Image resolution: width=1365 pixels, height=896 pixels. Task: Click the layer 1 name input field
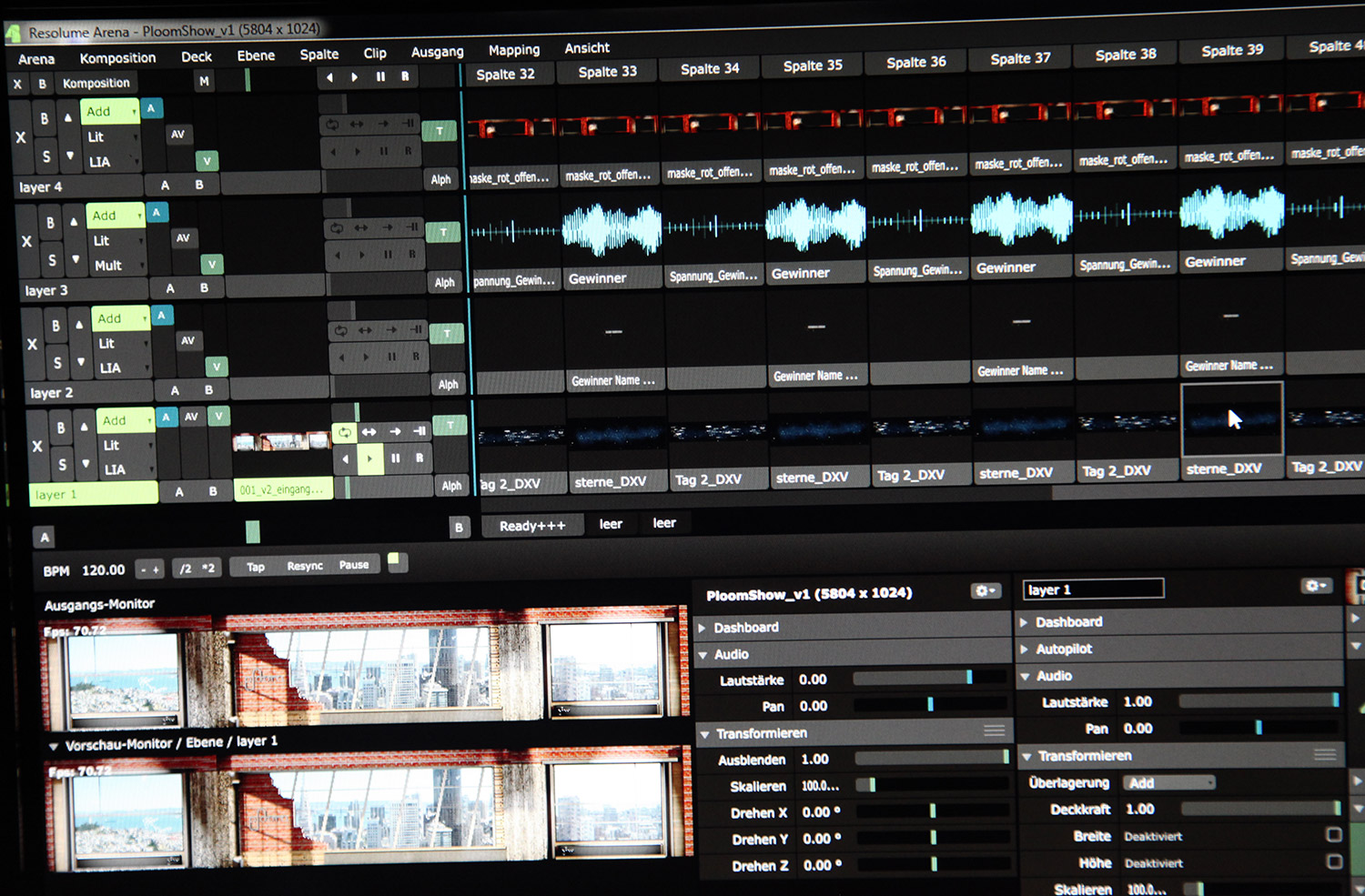[x=1093, y=589]
